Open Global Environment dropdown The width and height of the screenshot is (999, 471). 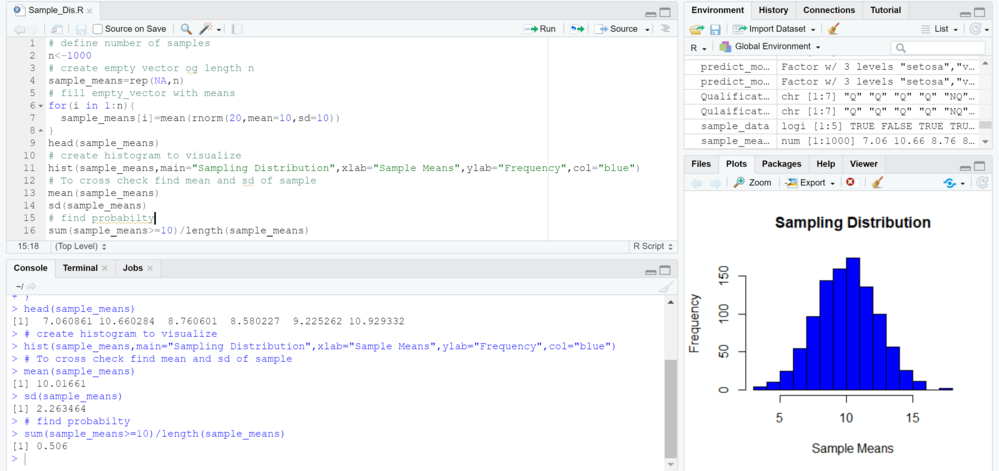tap(770, 47)
